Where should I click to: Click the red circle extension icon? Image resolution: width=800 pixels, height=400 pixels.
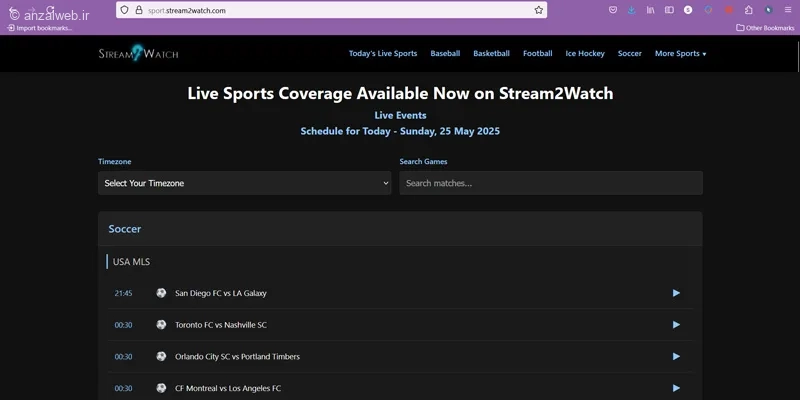(x=729, y=10)
